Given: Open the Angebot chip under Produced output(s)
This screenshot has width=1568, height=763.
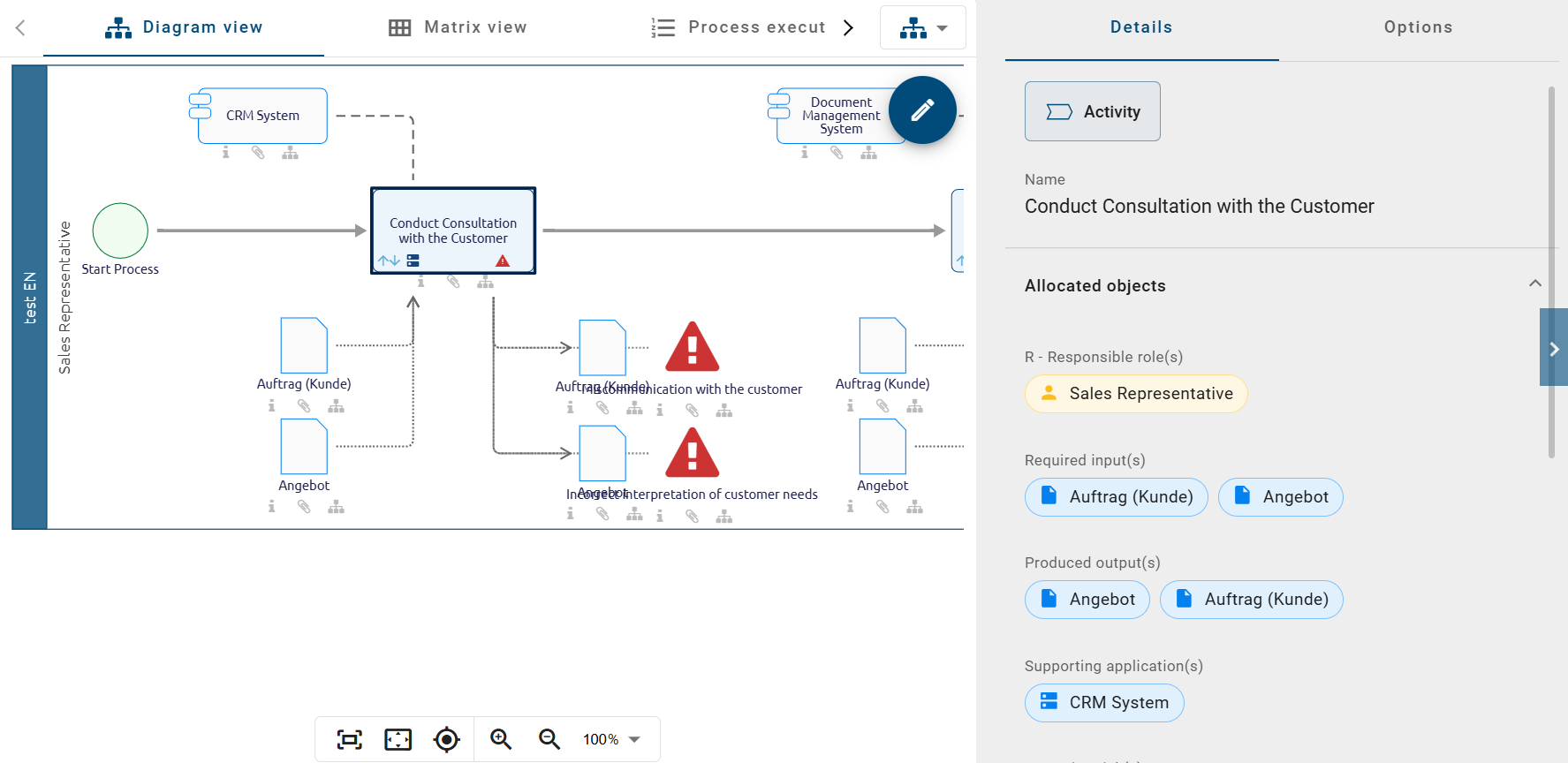Looking at the screenshot, I should 1087,600.
